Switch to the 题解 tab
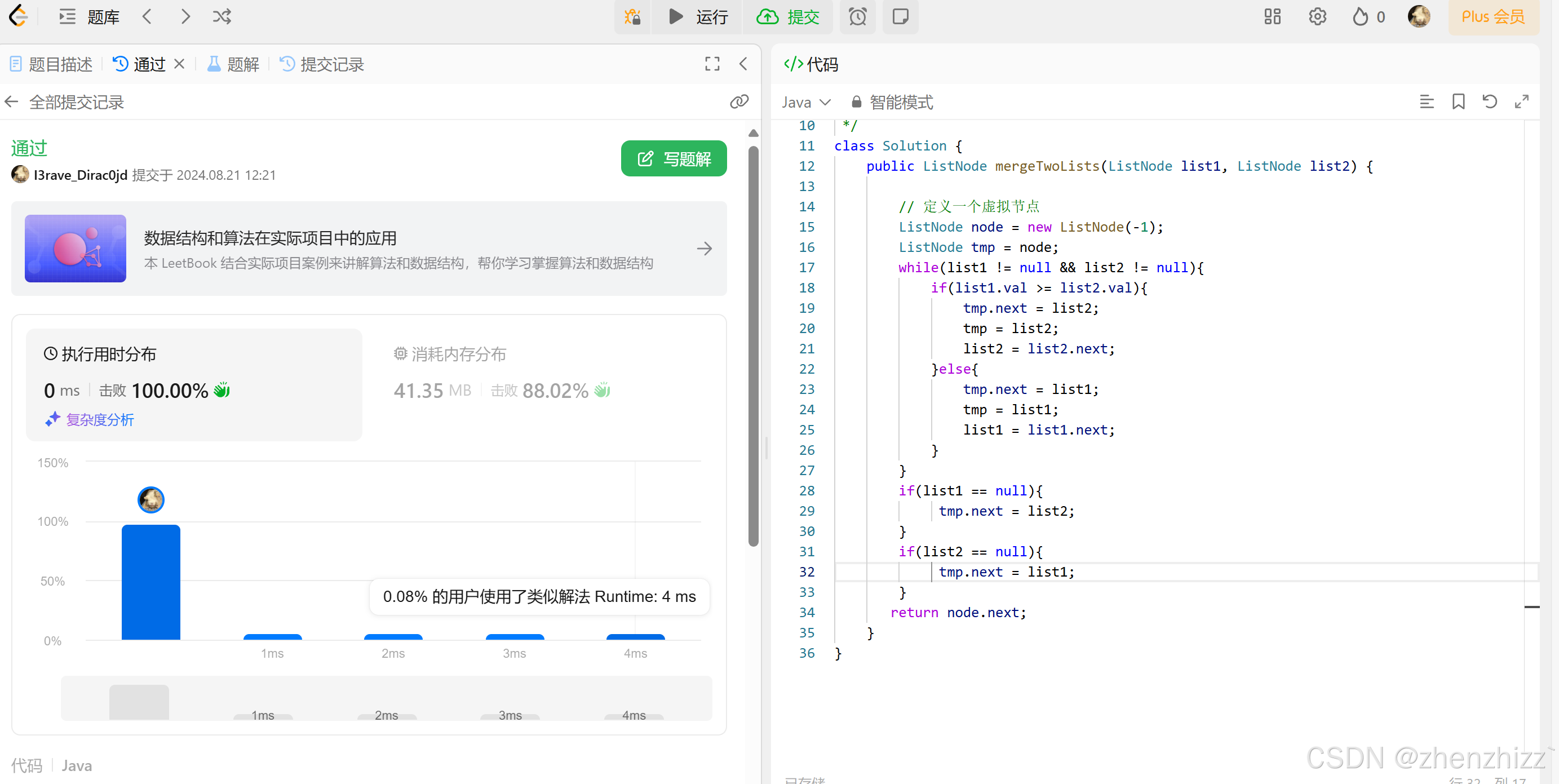 (x=233, y=64)
